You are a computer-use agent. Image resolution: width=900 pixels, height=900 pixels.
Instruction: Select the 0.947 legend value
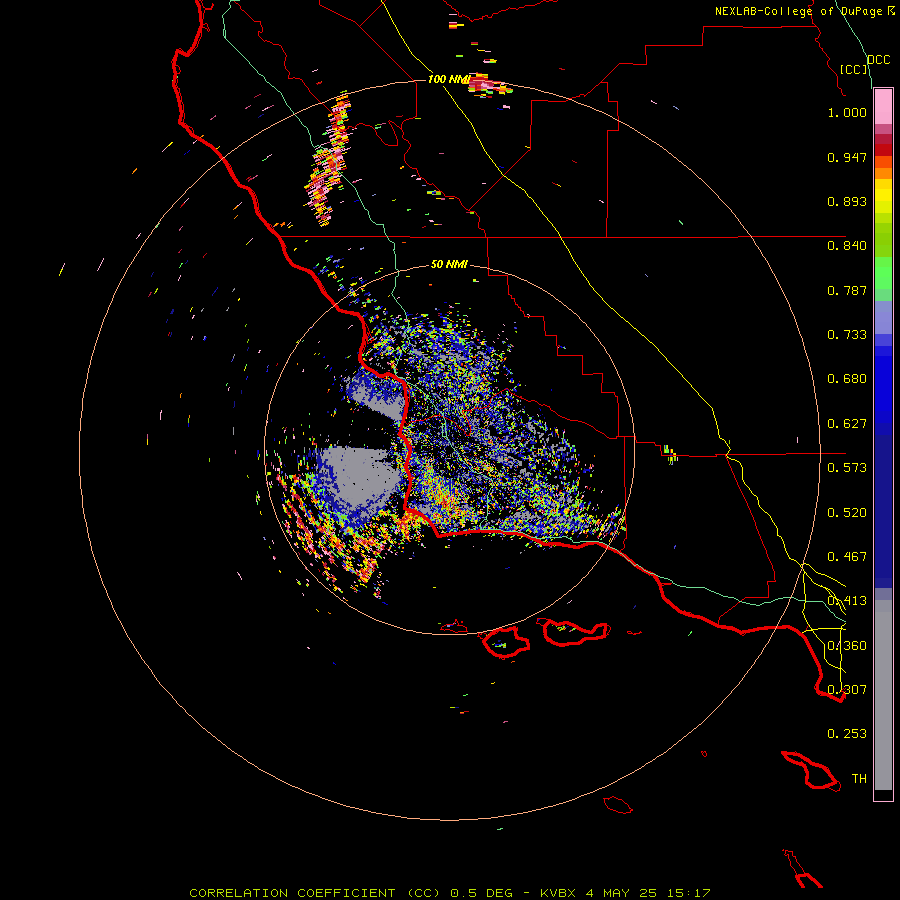click(x=847, y=157)
